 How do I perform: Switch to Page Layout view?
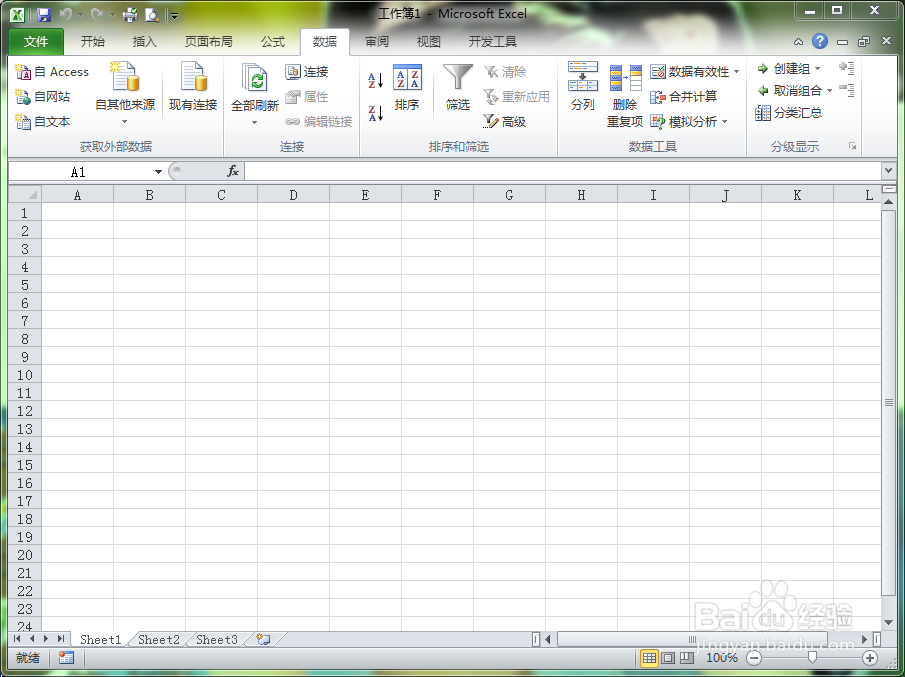[x=668, y=658]
